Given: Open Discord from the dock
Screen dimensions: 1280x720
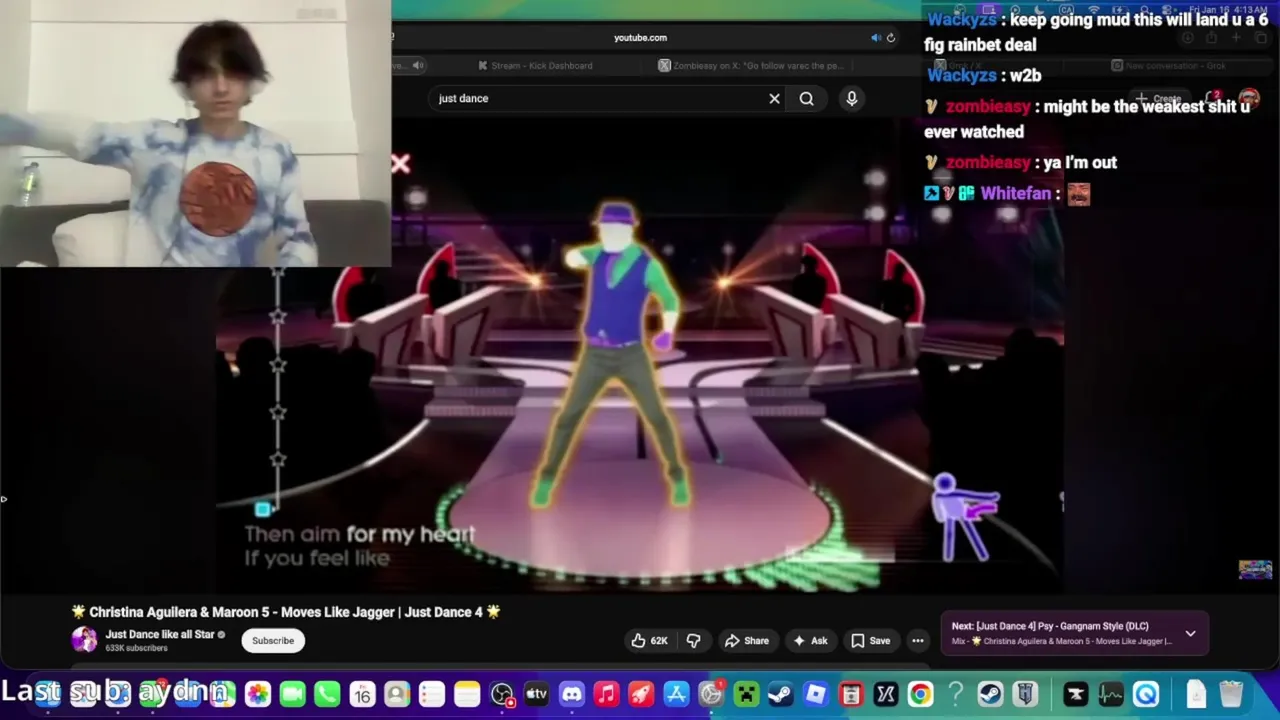Looking at the screenshot, I should point(572,693).
